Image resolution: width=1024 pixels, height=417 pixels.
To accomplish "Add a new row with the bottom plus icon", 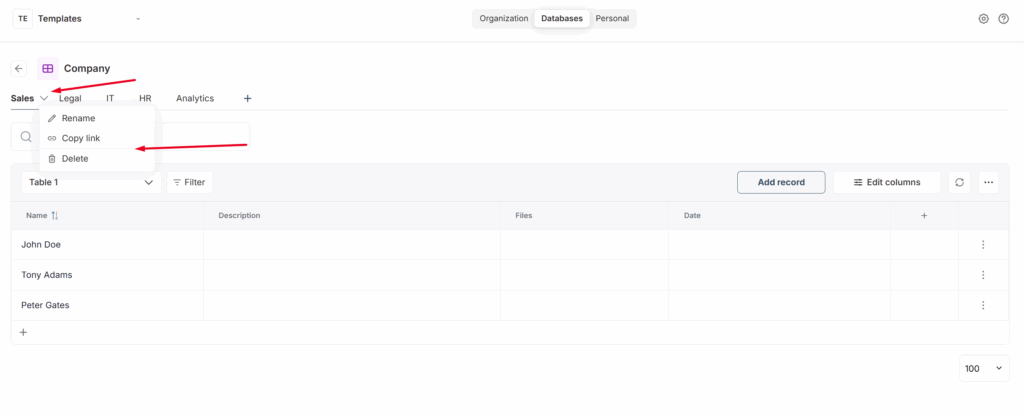I will [23, 332].
